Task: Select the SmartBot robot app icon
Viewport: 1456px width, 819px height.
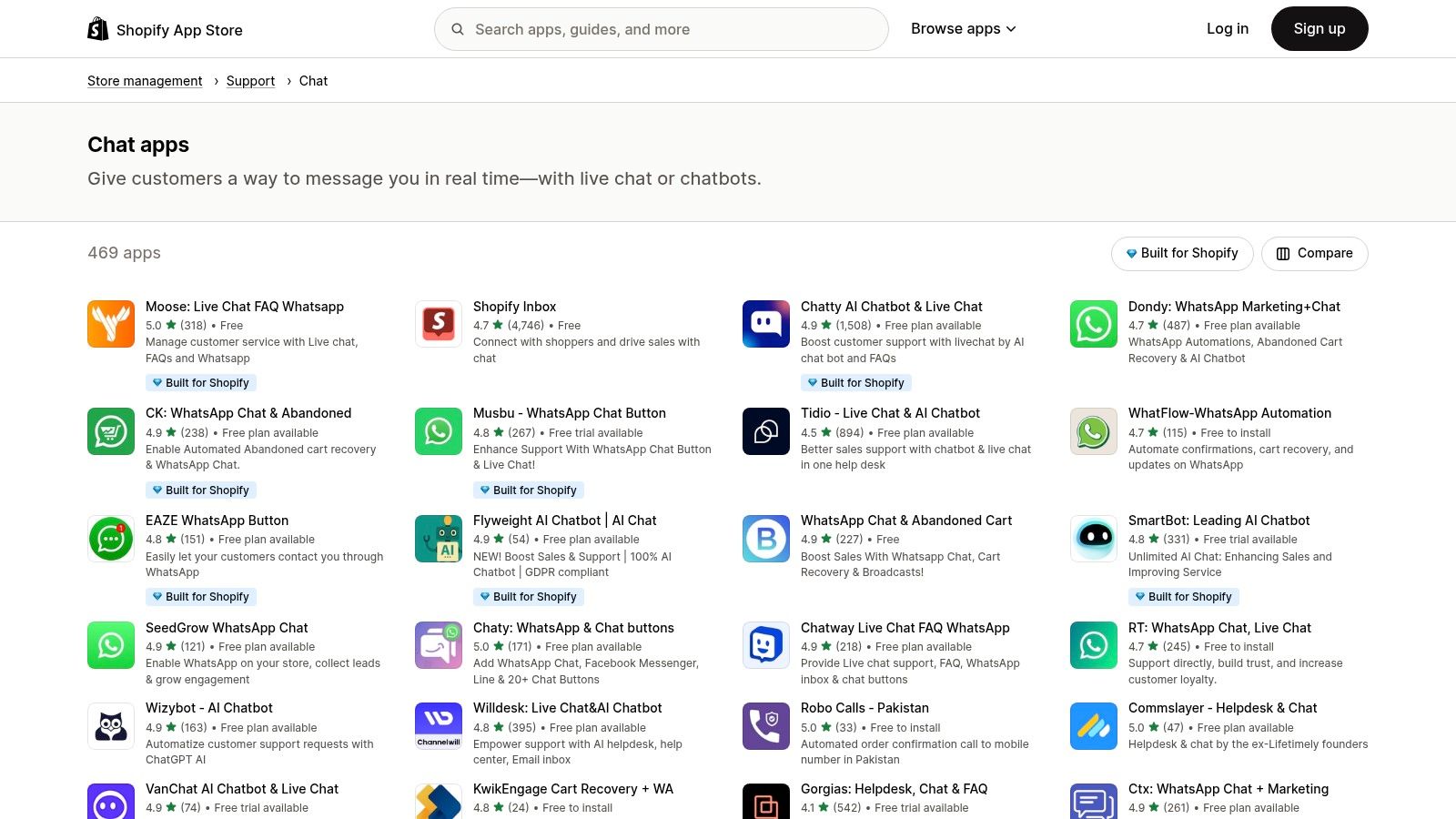Action: (x=1093, y=538)
